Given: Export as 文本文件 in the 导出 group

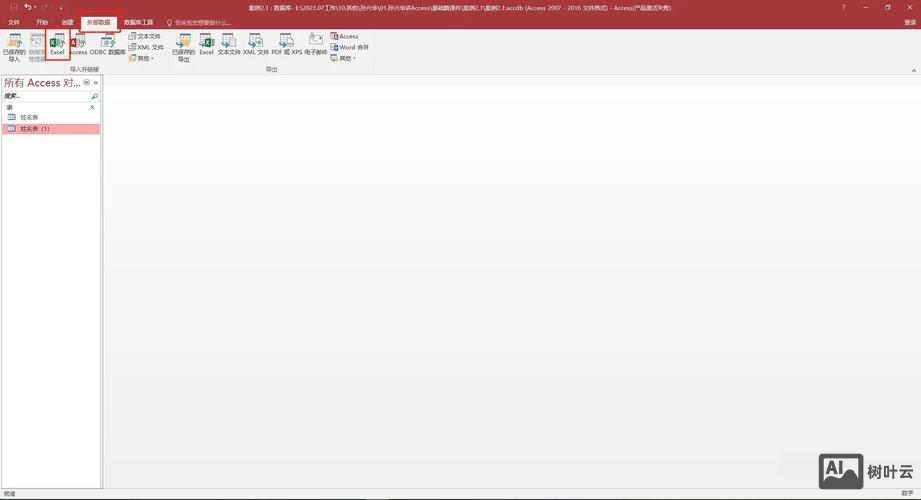Looking at the screenshot, I should click(x=229, y=44).
